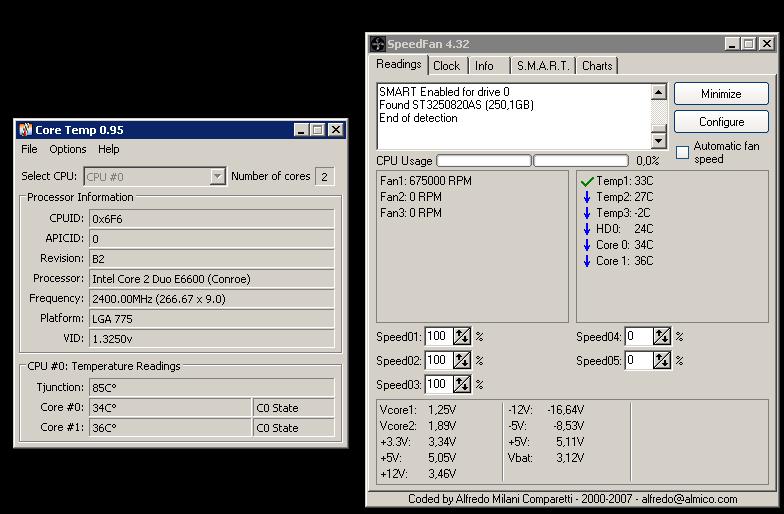Open the Options menu in Core Temp
This screenshot has width=784, height=514.
point(67,149)
